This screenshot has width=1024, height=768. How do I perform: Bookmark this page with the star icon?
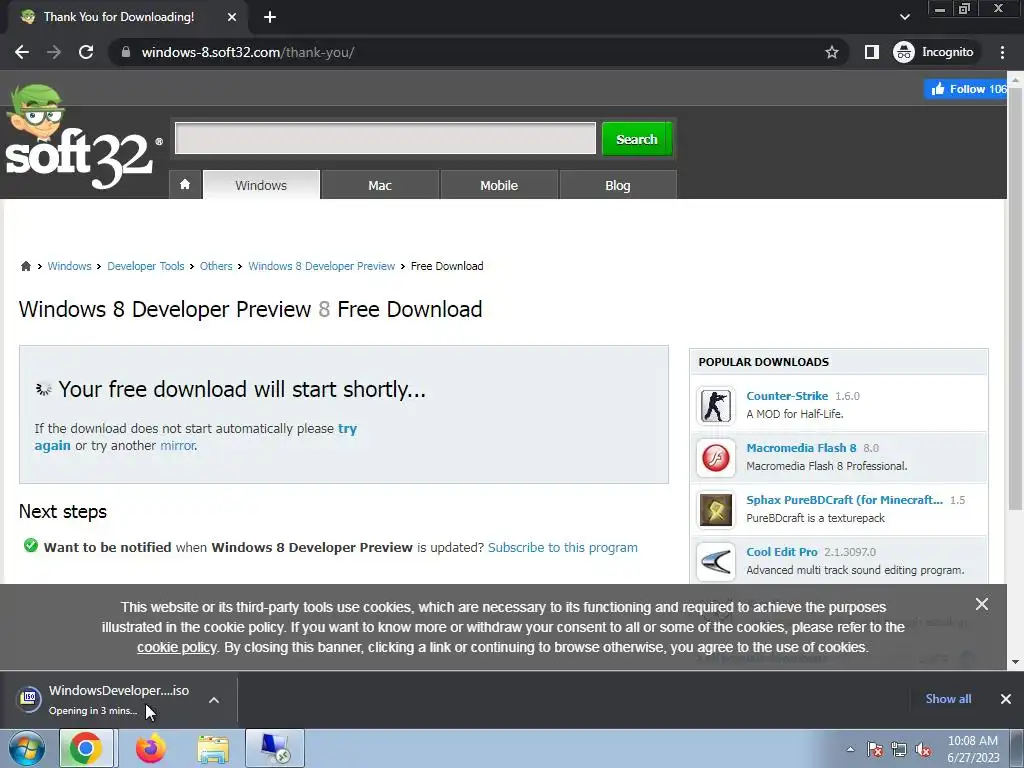pyautogui.click(x=831, y=52)
